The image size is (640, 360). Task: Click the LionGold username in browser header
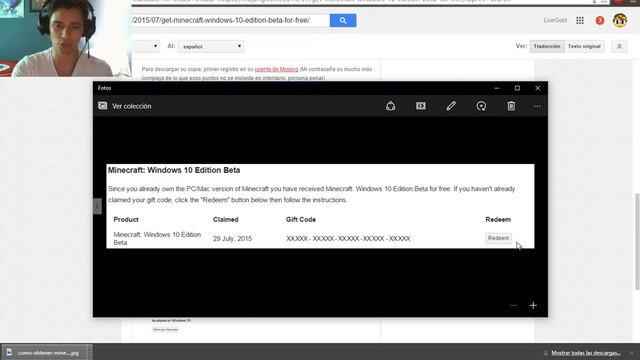[x=555, y=20]
